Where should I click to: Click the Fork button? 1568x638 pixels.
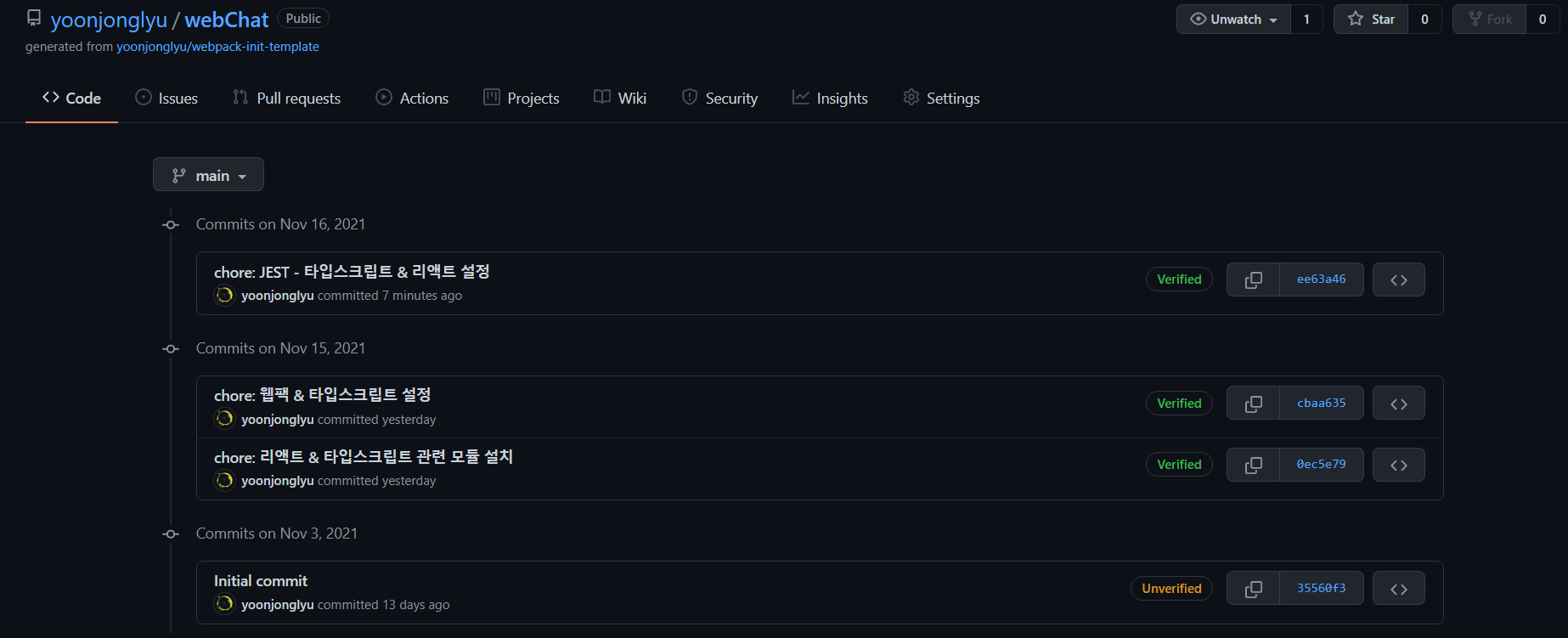pos(1490,19)
